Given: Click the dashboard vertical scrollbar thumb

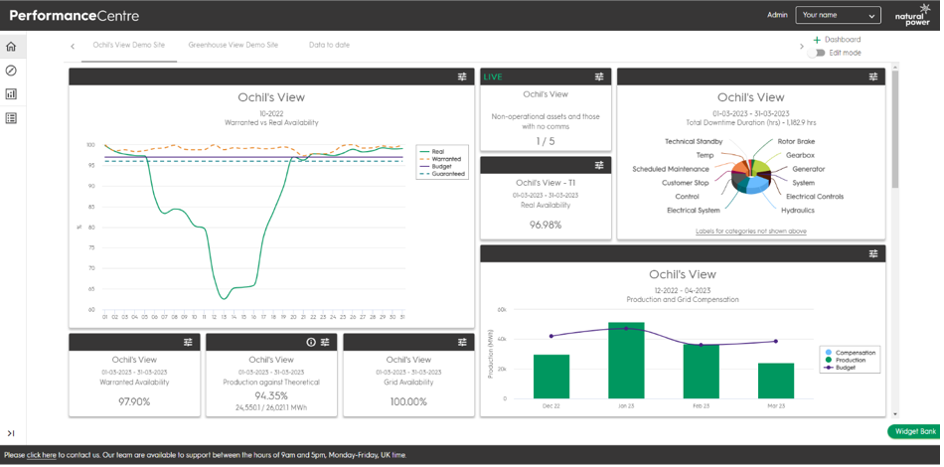Looking at the screenshot, I should click(x=895, y=129).
